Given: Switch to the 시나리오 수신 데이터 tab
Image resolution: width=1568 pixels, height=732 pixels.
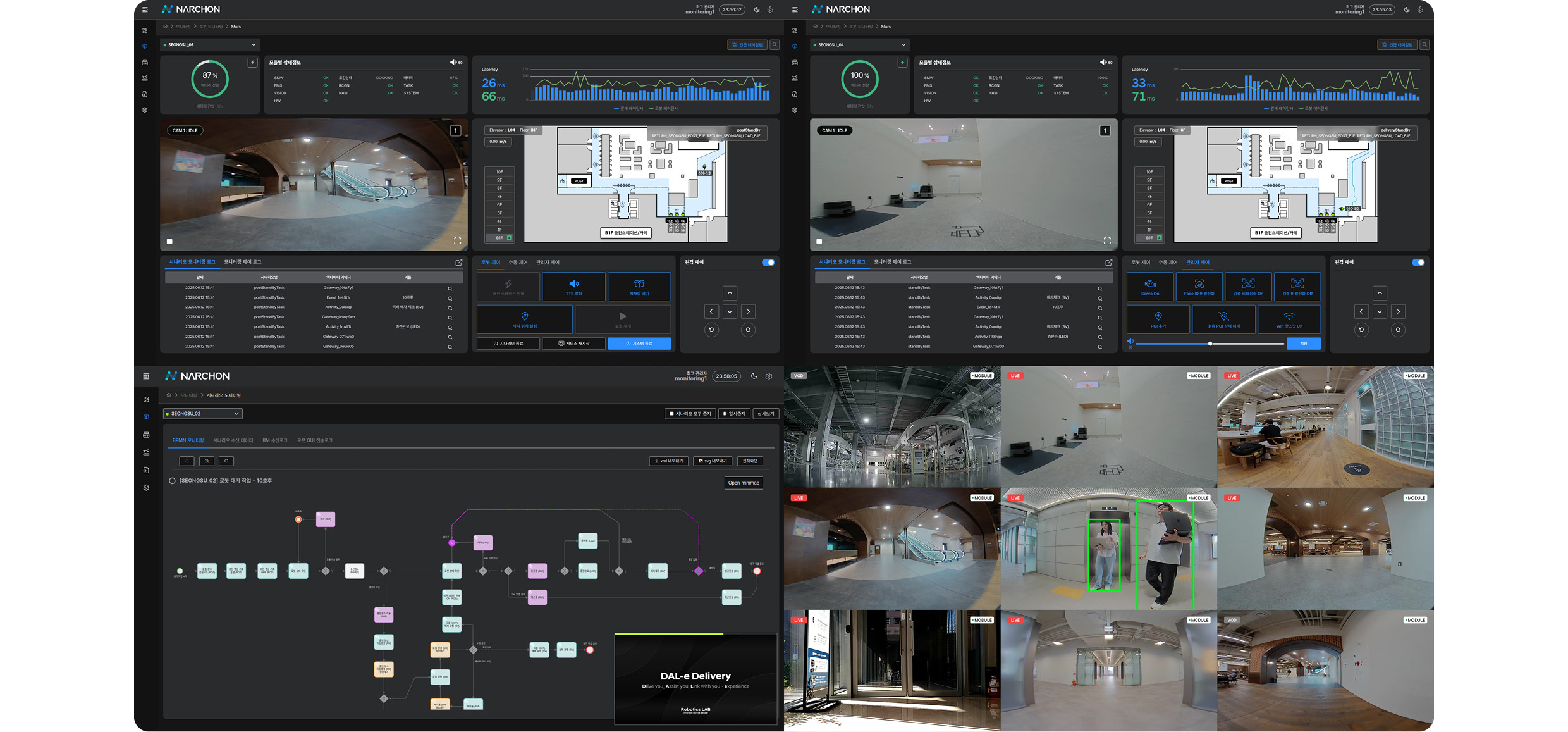Looking at the screenshot, I should pos(233,440).
